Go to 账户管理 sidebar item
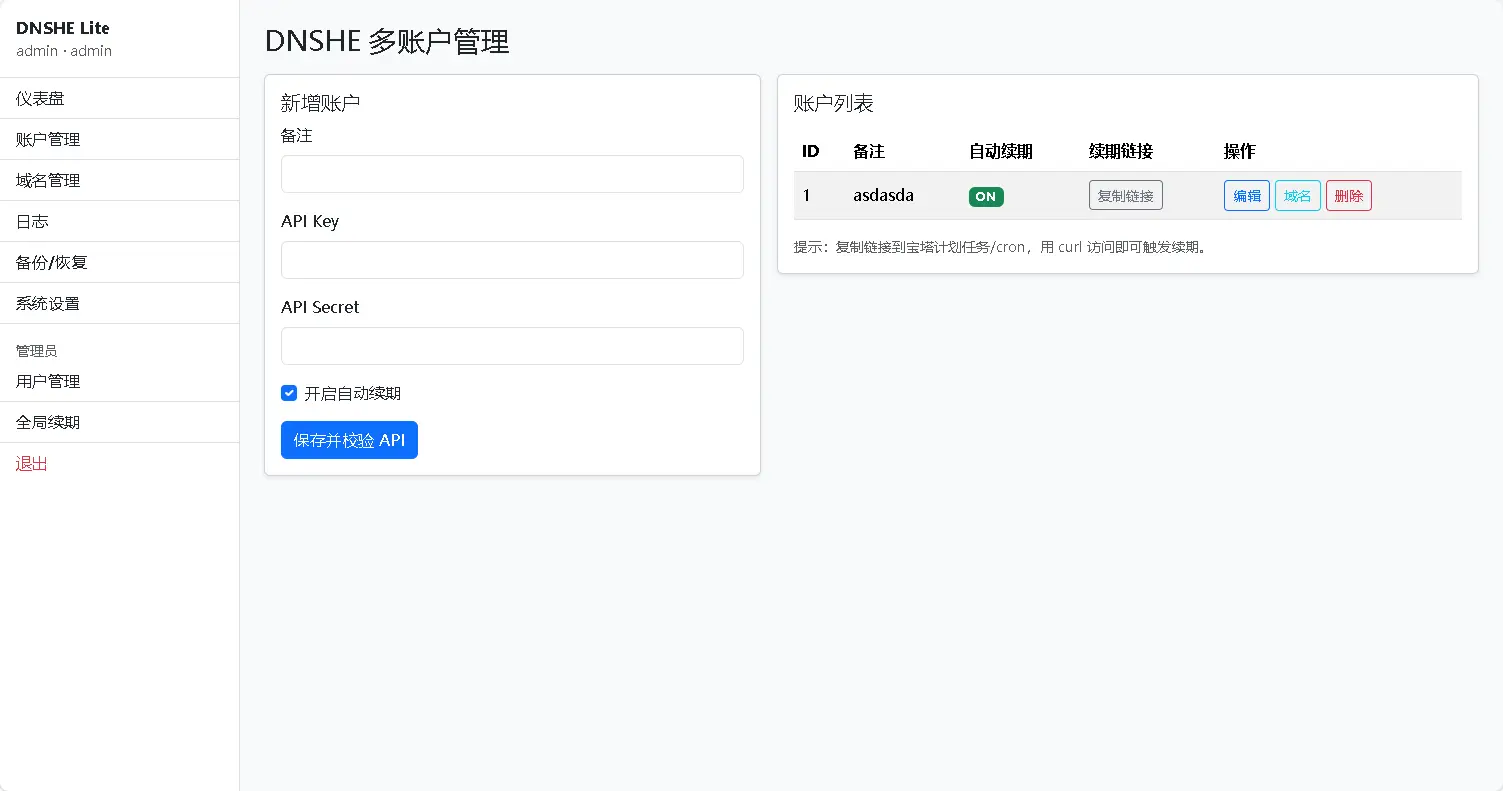Viewport: 1503px width, 791px height. 48,139
